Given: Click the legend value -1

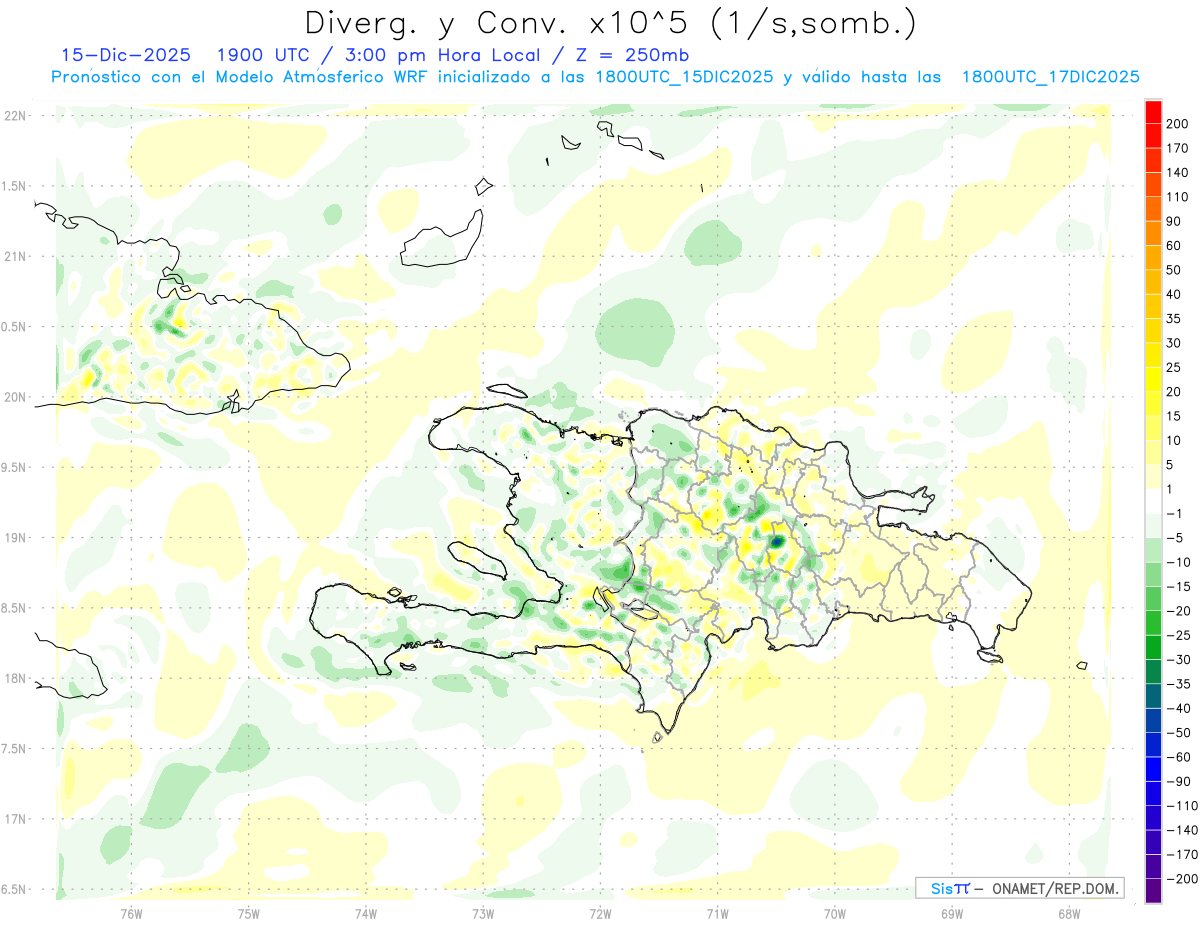Looking at the screenshot, I should point(1176,514).
